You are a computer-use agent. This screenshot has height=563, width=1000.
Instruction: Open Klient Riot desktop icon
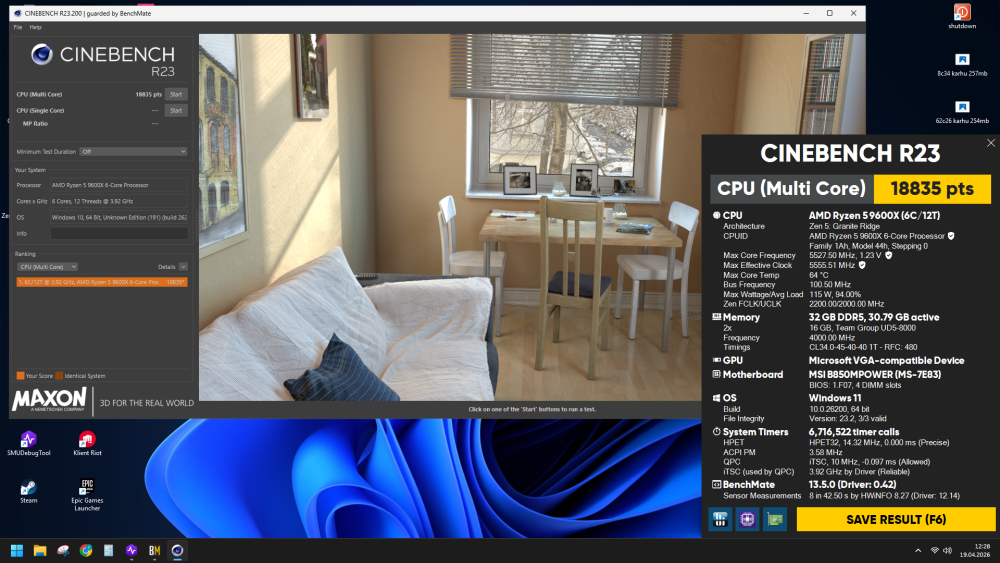[87, 444]
